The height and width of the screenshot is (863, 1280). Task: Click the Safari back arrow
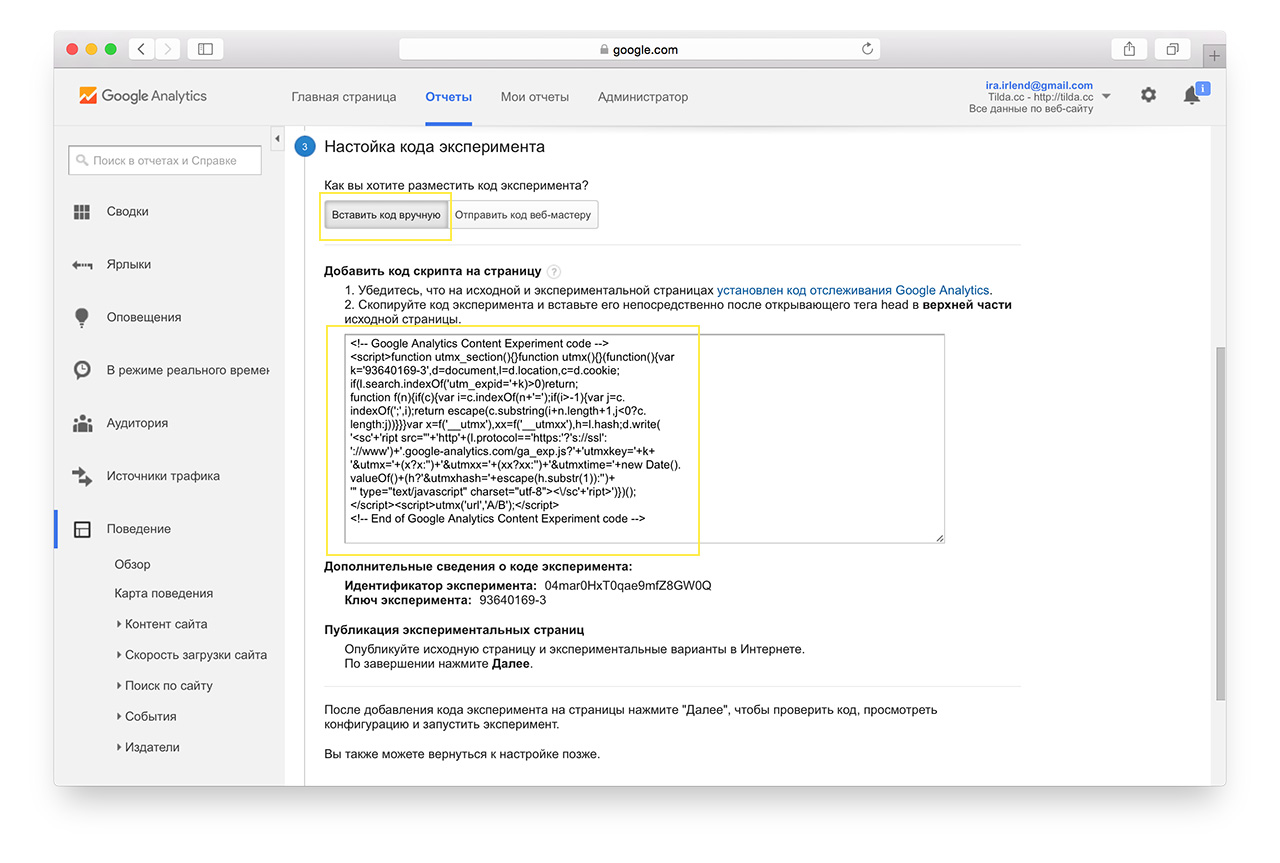141,48
